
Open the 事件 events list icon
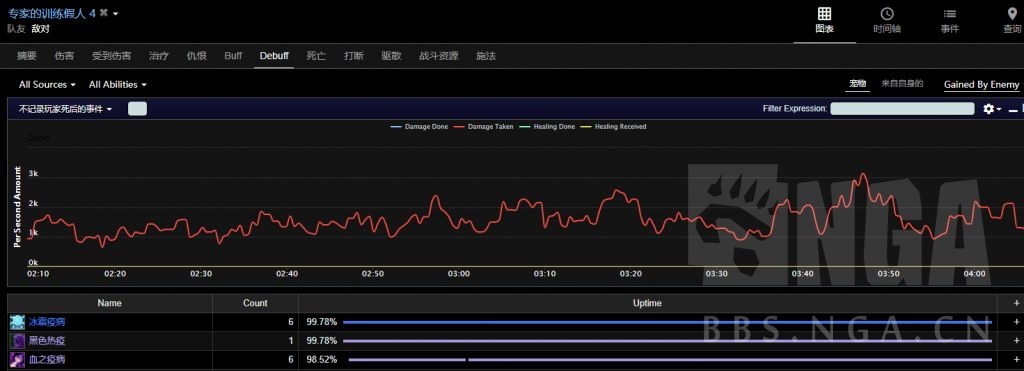(950, 14)
